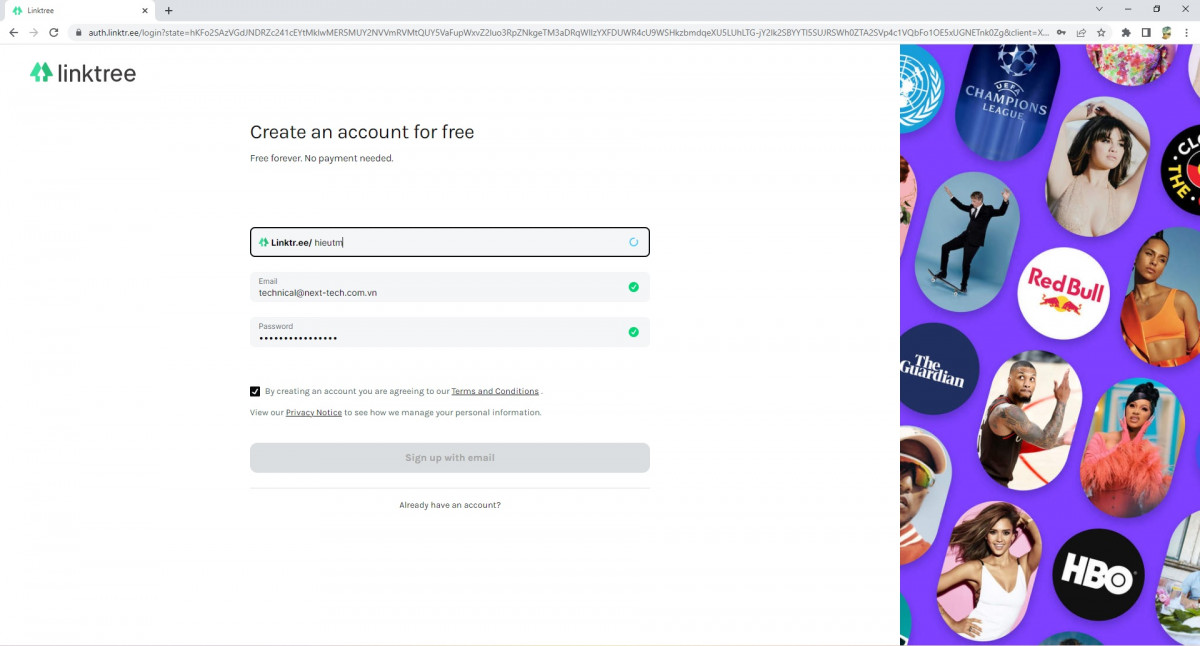The image size is (1200, 646).
Task: Open a new browser tab
Action: point(168,10)
